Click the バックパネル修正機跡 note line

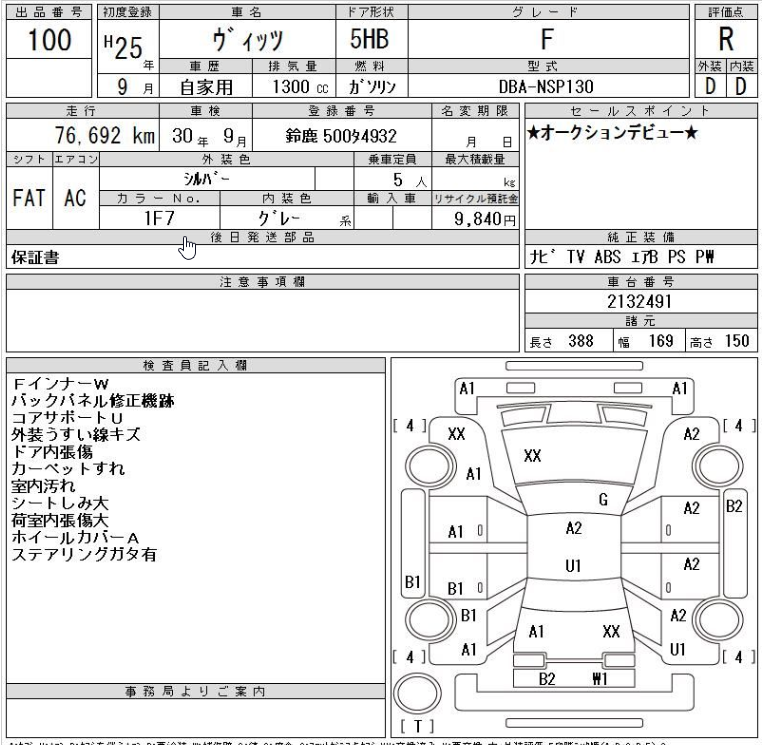coord(91,401)
